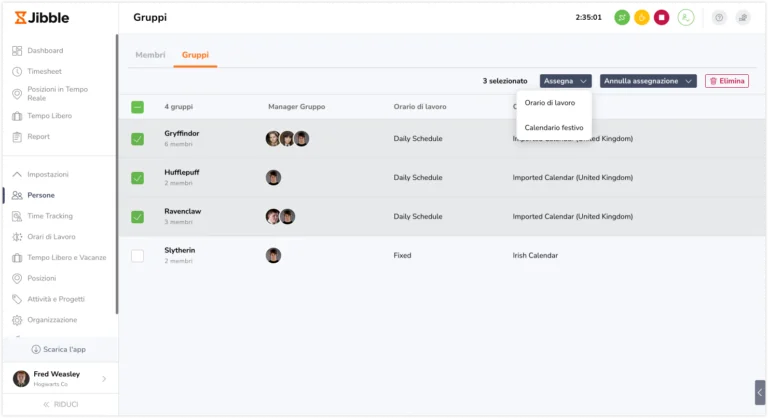Uncheck the Ravenclaw group checkbox
Screen dimensions: 768x418
[138, 217]
